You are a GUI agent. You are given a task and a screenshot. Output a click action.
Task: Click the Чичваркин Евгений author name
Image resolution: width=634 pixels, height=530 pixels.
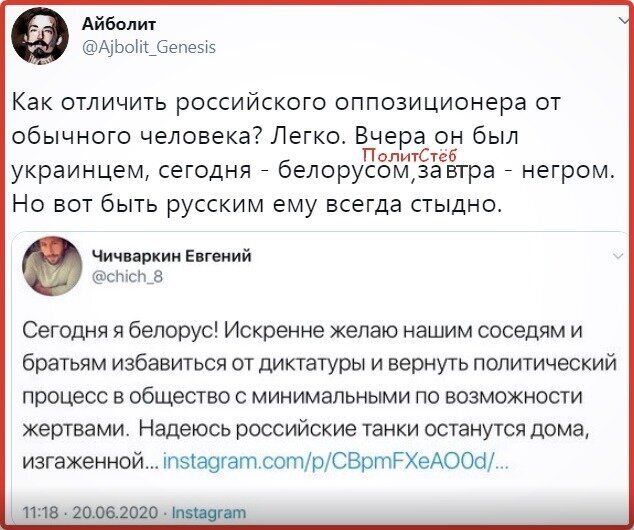172,256
